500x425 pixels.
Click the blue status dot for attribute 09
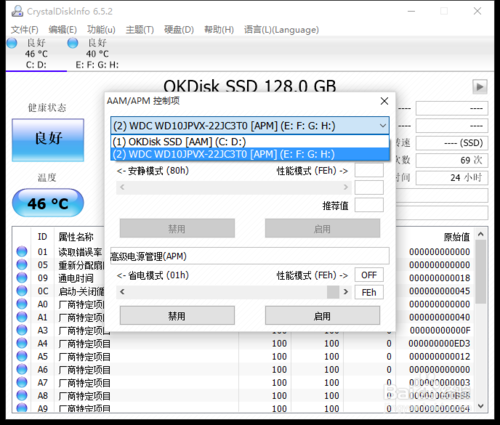[22, 278]
